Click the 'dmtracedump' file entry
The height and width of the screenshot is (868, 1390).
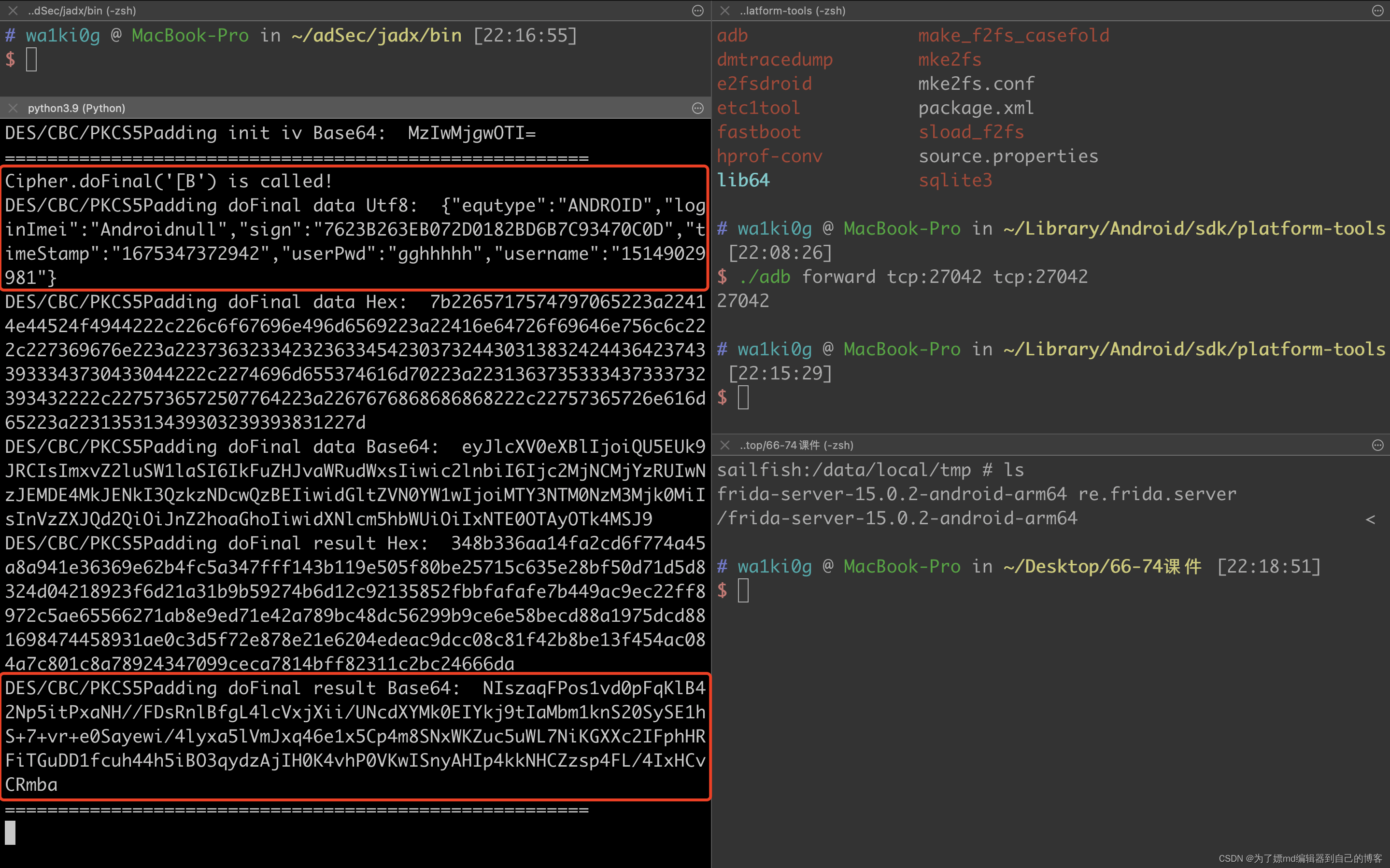pos(775,60)
